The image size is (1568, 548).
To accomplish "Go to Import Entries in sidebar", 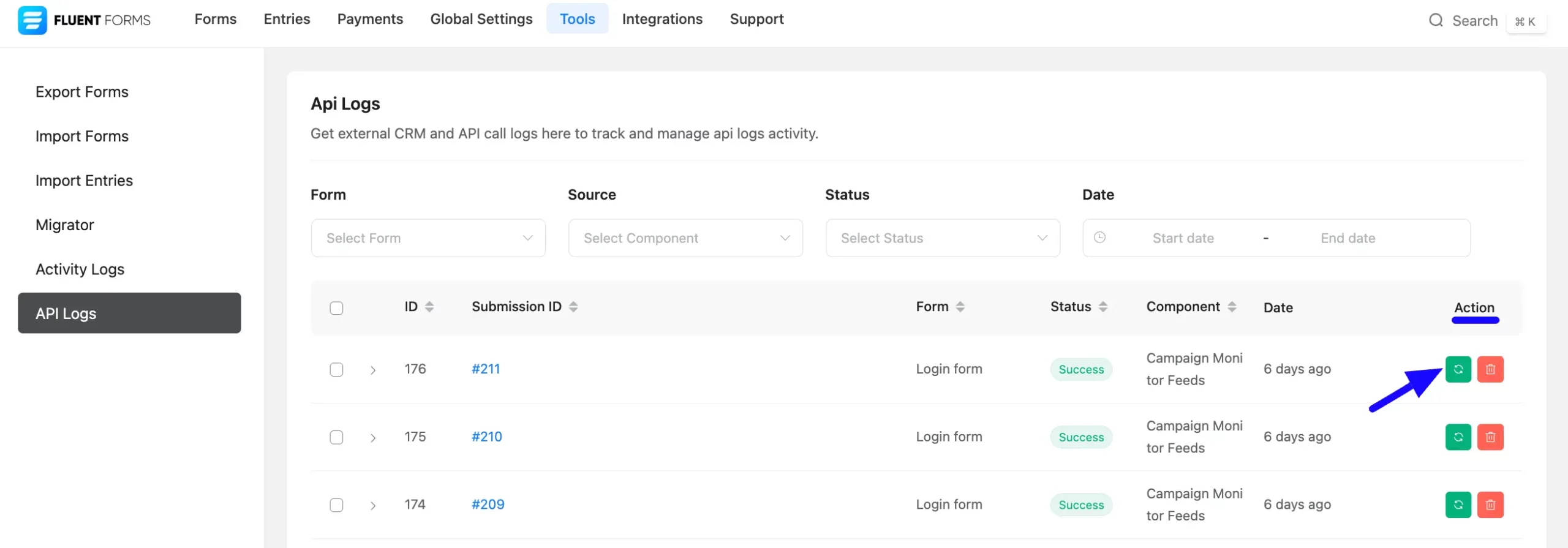I will (84, 181).
